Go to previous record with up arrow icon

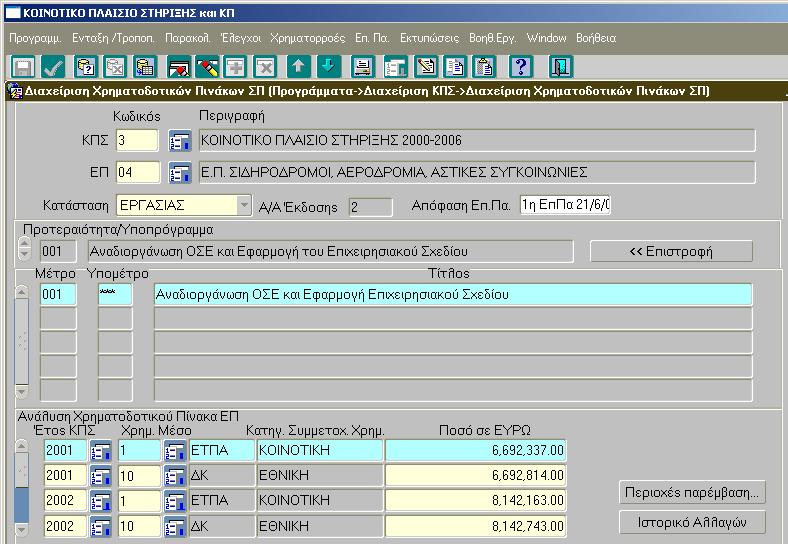click(x=299, y=67)
